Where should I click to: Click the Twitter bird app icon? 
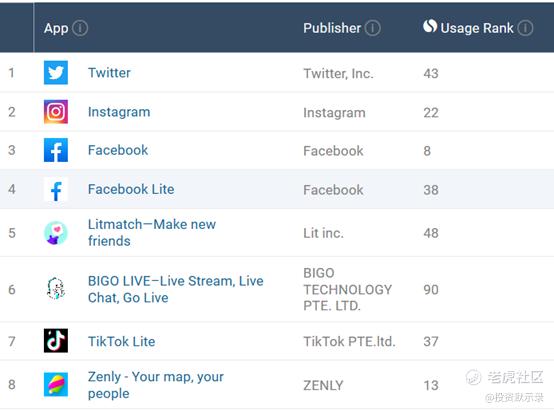coord(56,73)
